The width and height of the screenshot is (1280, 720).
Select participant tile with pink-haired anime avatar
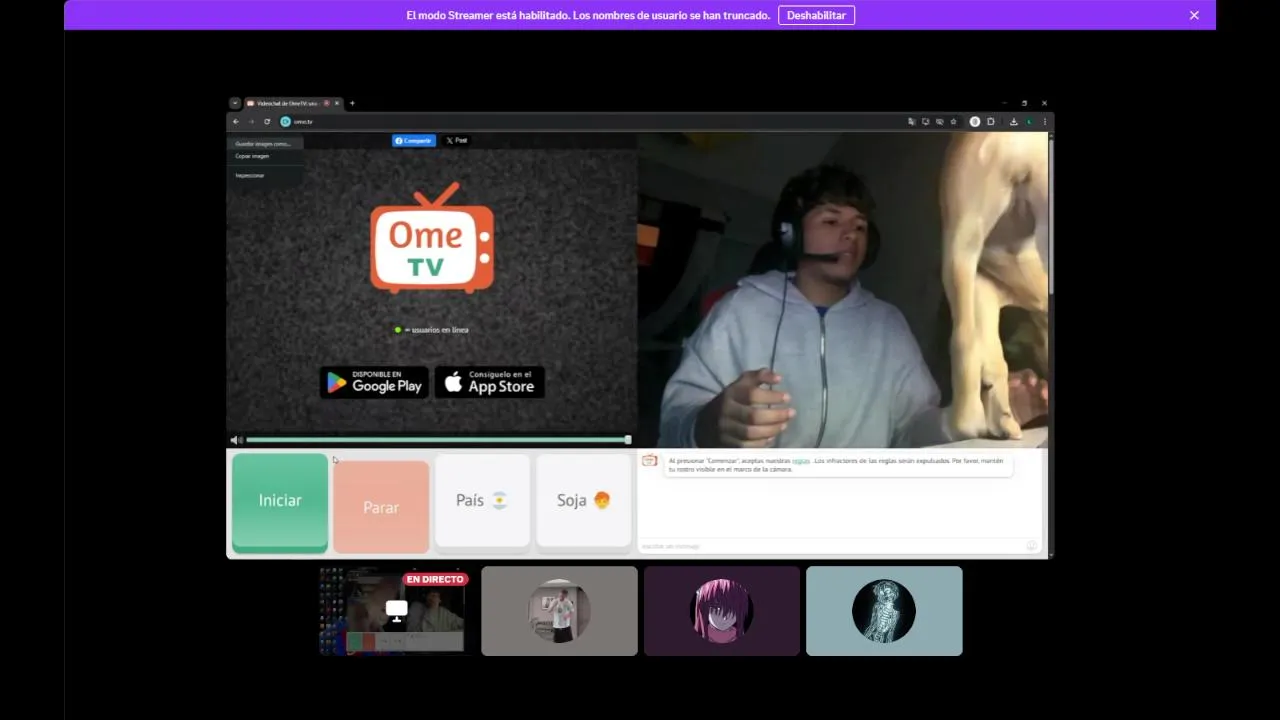(x=722, y=611)
